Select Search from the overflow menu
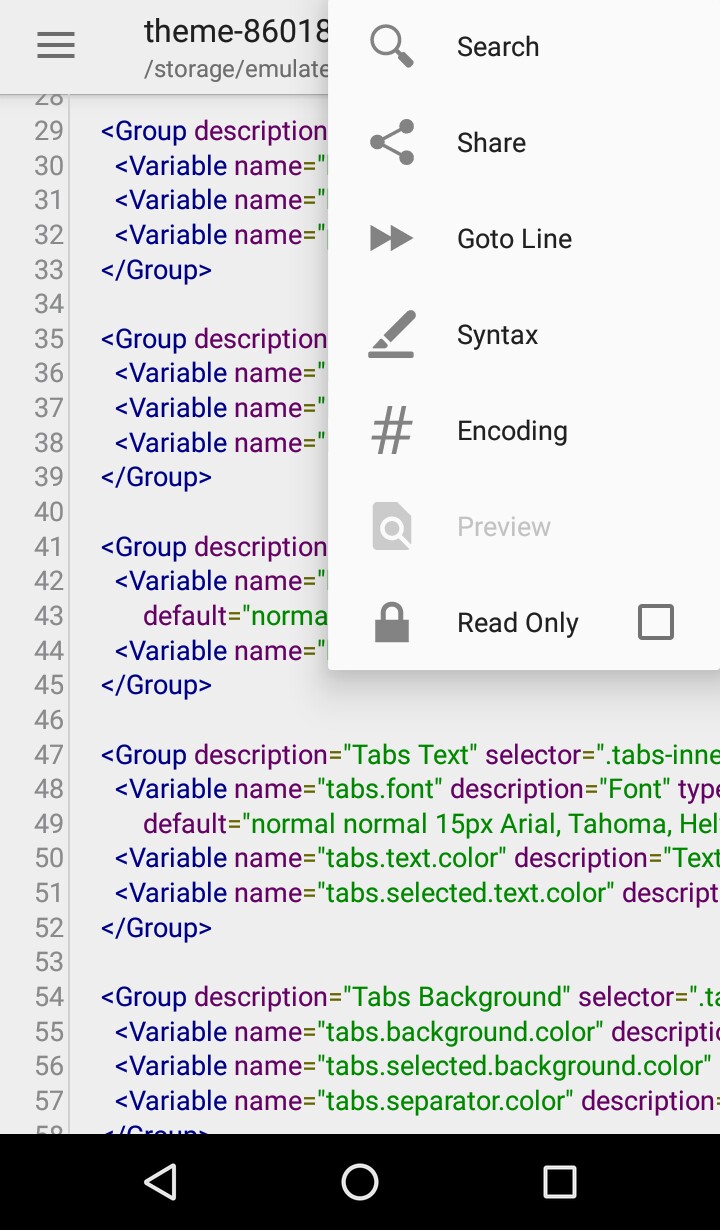Image resolution: width=720 pixels, height=1230 pixels. point(498,47)
